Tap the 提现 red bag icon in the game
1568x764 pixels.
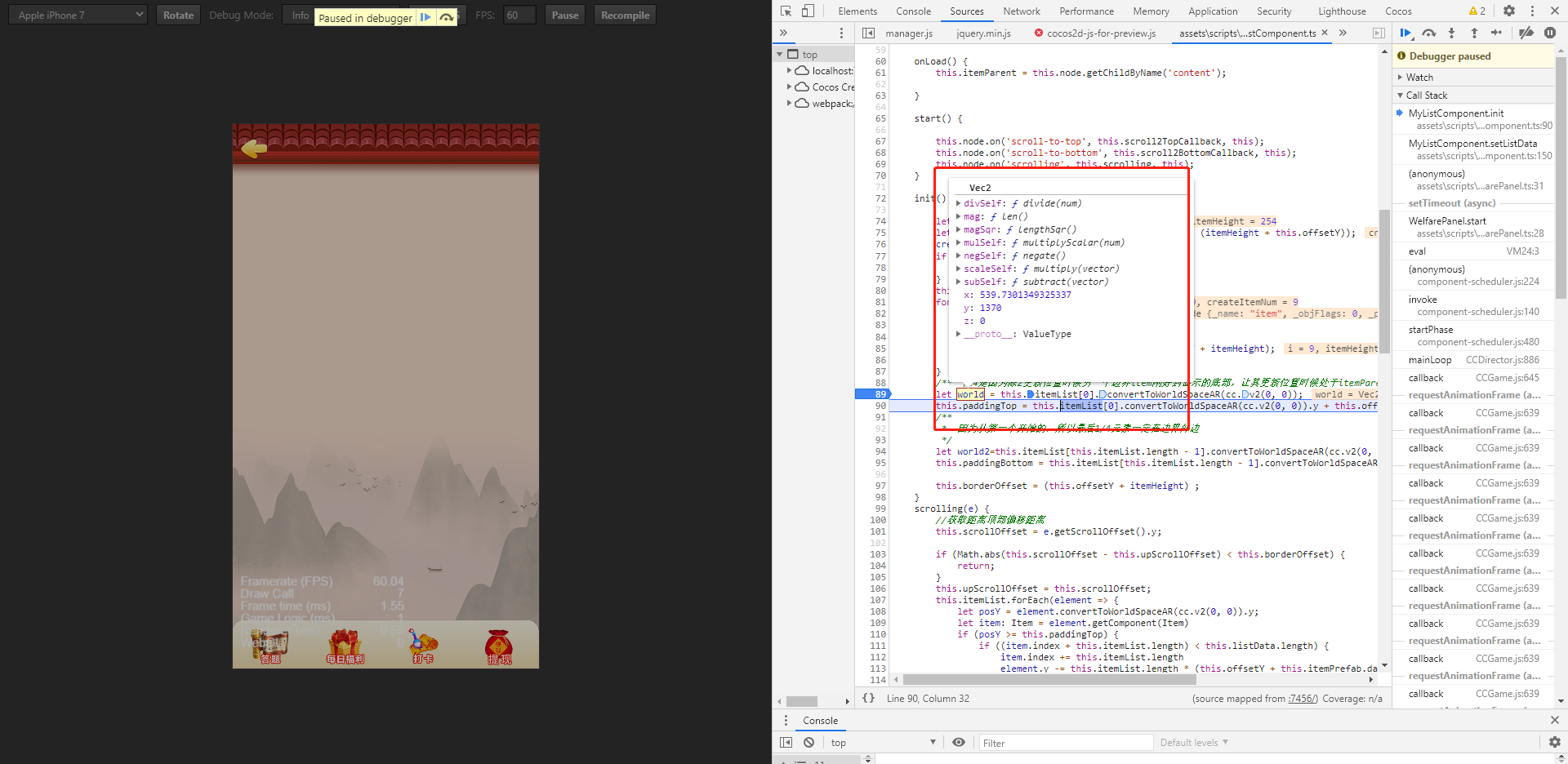coord(499,646)
